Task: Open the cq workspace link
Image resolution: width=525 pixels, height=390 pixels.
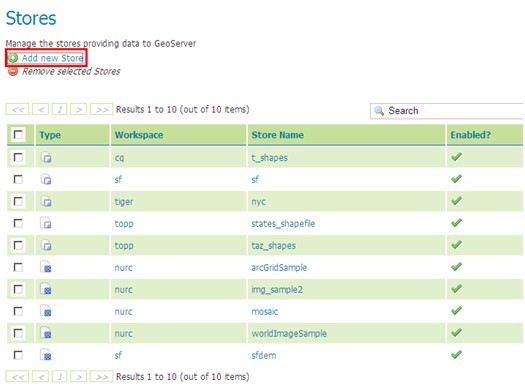Action: [119, 158]
